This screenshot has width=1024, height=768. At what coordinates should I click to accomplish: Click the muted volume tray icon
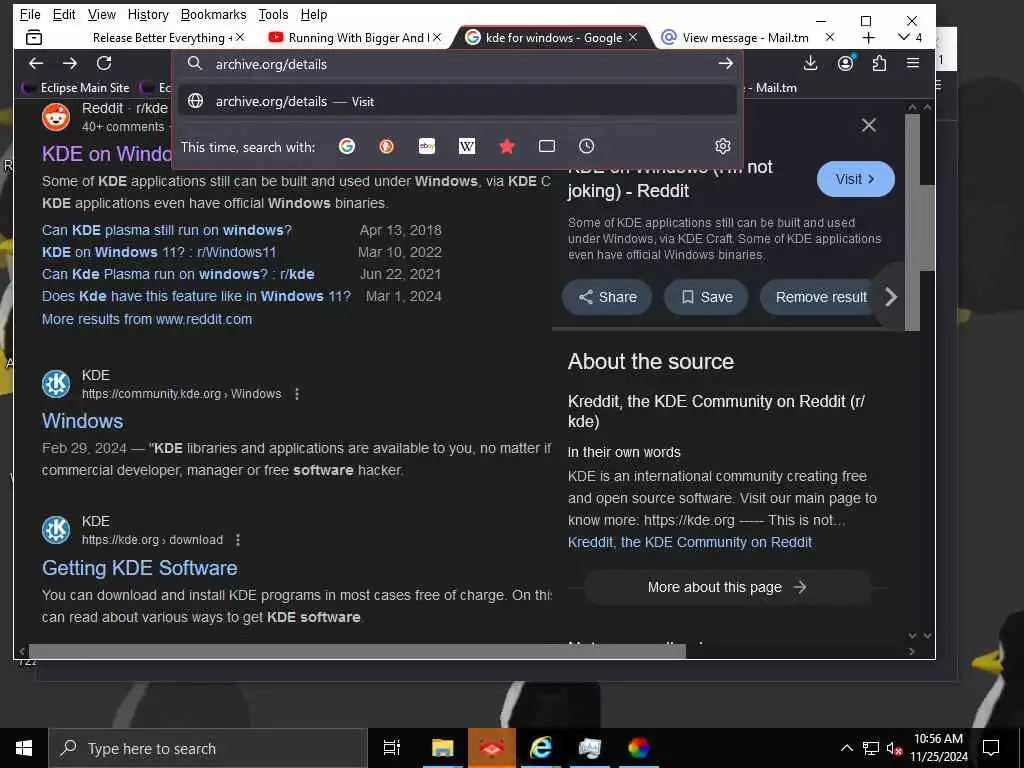tap(894, 748)
